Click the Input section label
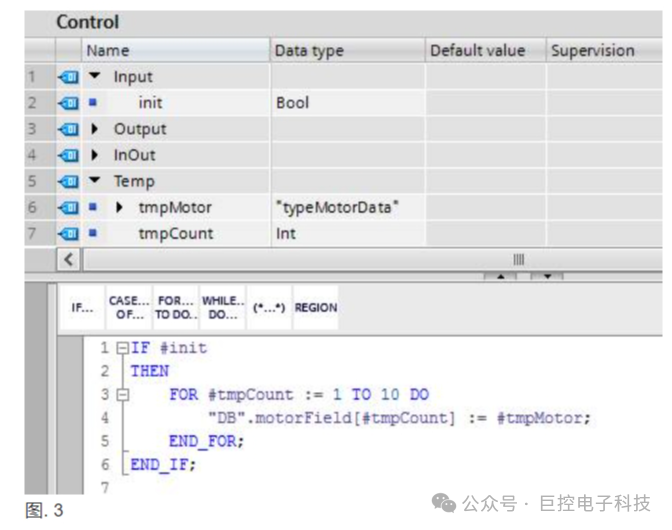The width and height of the screenshot is (672, 530). click(x=133, y=78)
